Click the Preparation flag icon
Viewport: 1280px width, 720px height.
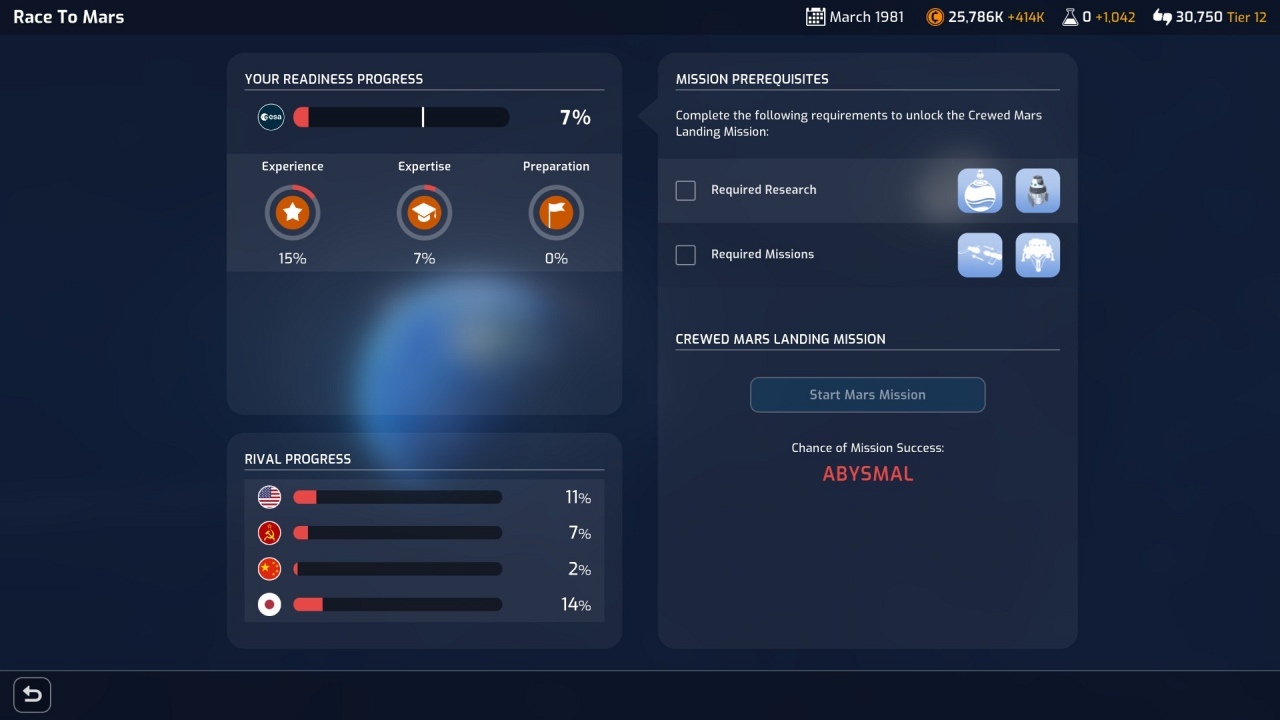pyautogui.click(x=556, y=213)
